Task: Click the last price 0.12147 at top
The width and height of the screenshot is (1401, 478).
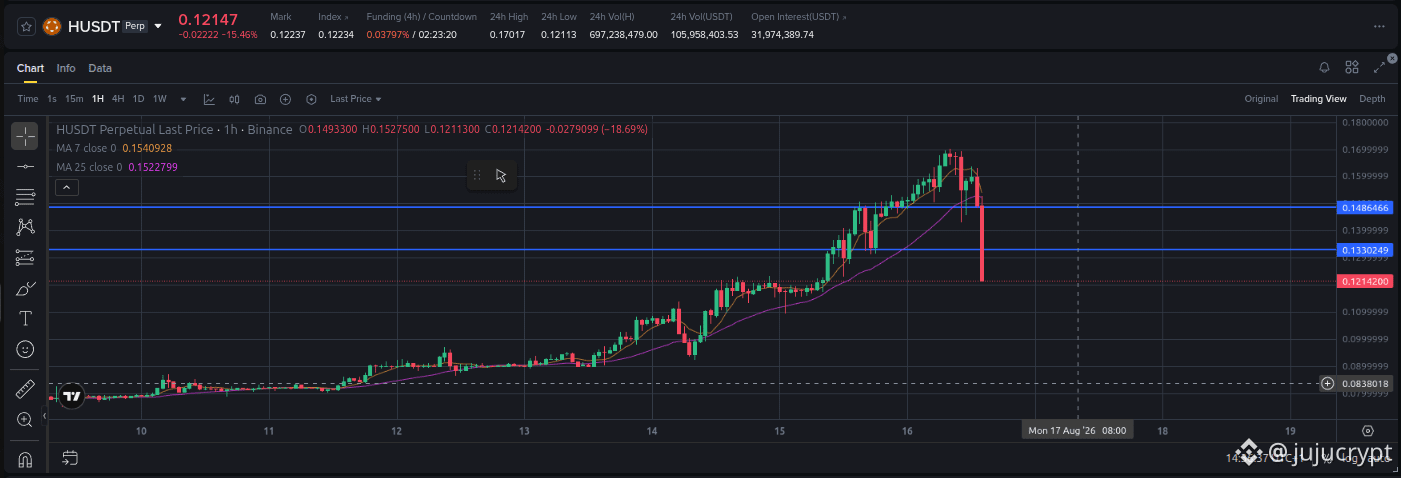Action: click(210, 19)
